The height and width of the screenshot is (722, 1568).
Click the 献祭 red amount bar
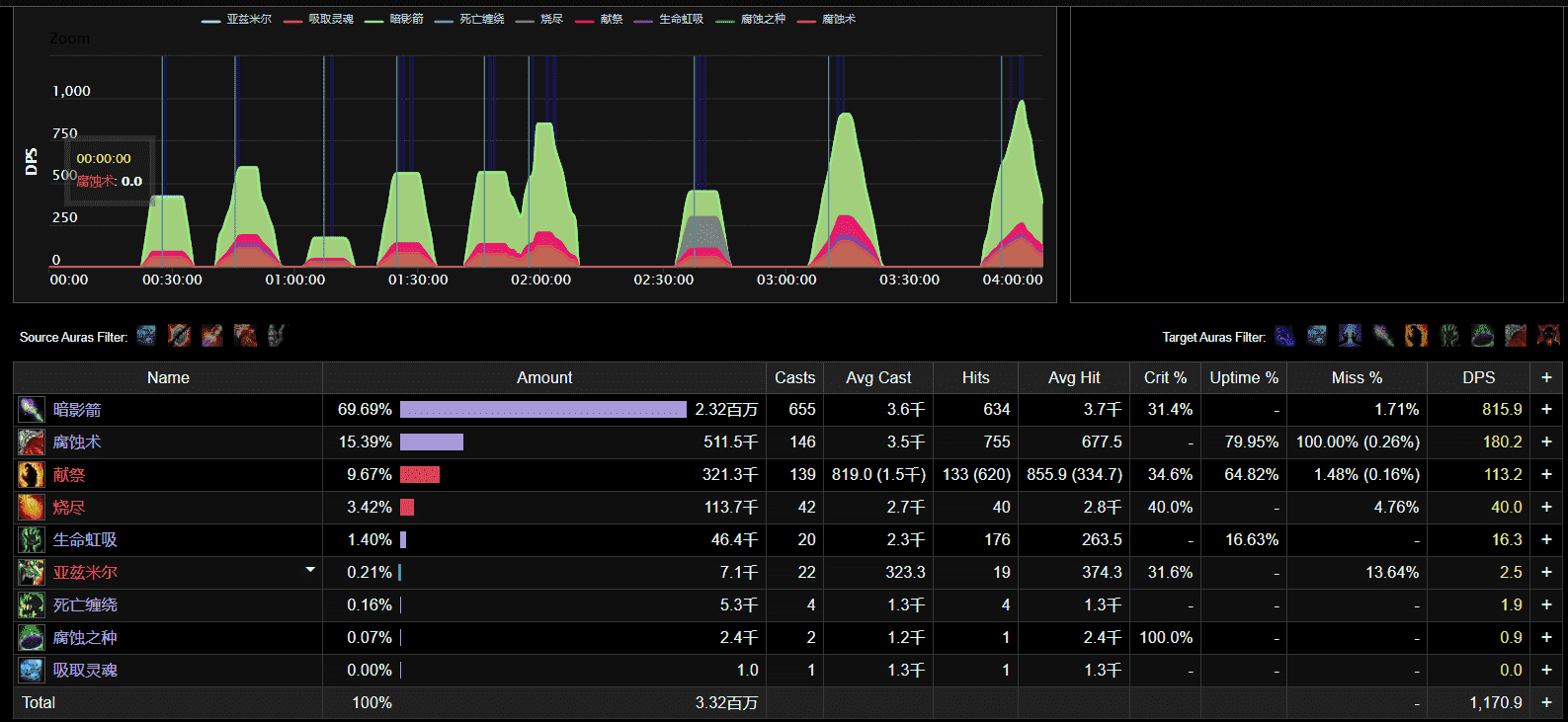pos(420,474)
